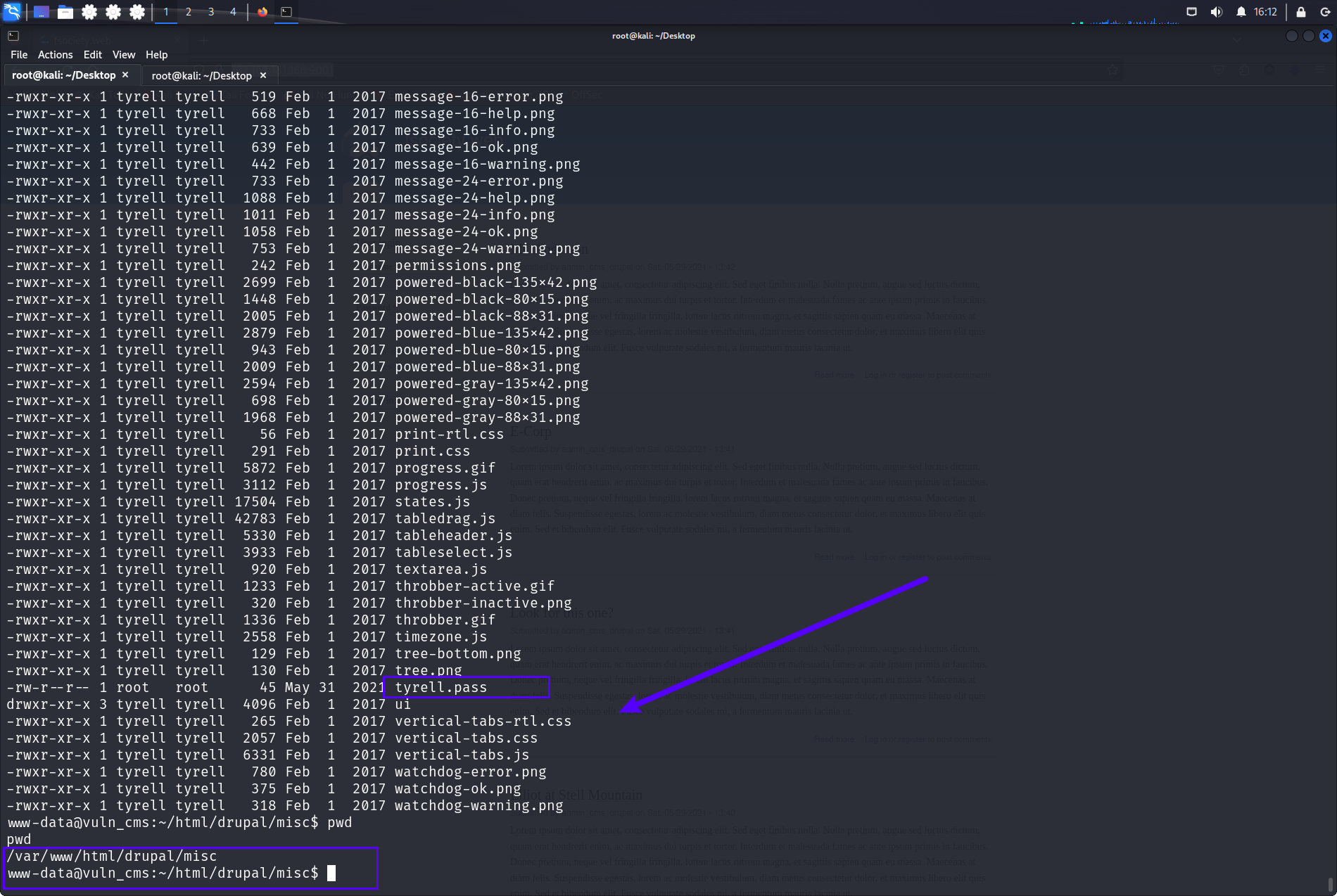Click the message-24-warning.png entry

click(x=488, y=248)
